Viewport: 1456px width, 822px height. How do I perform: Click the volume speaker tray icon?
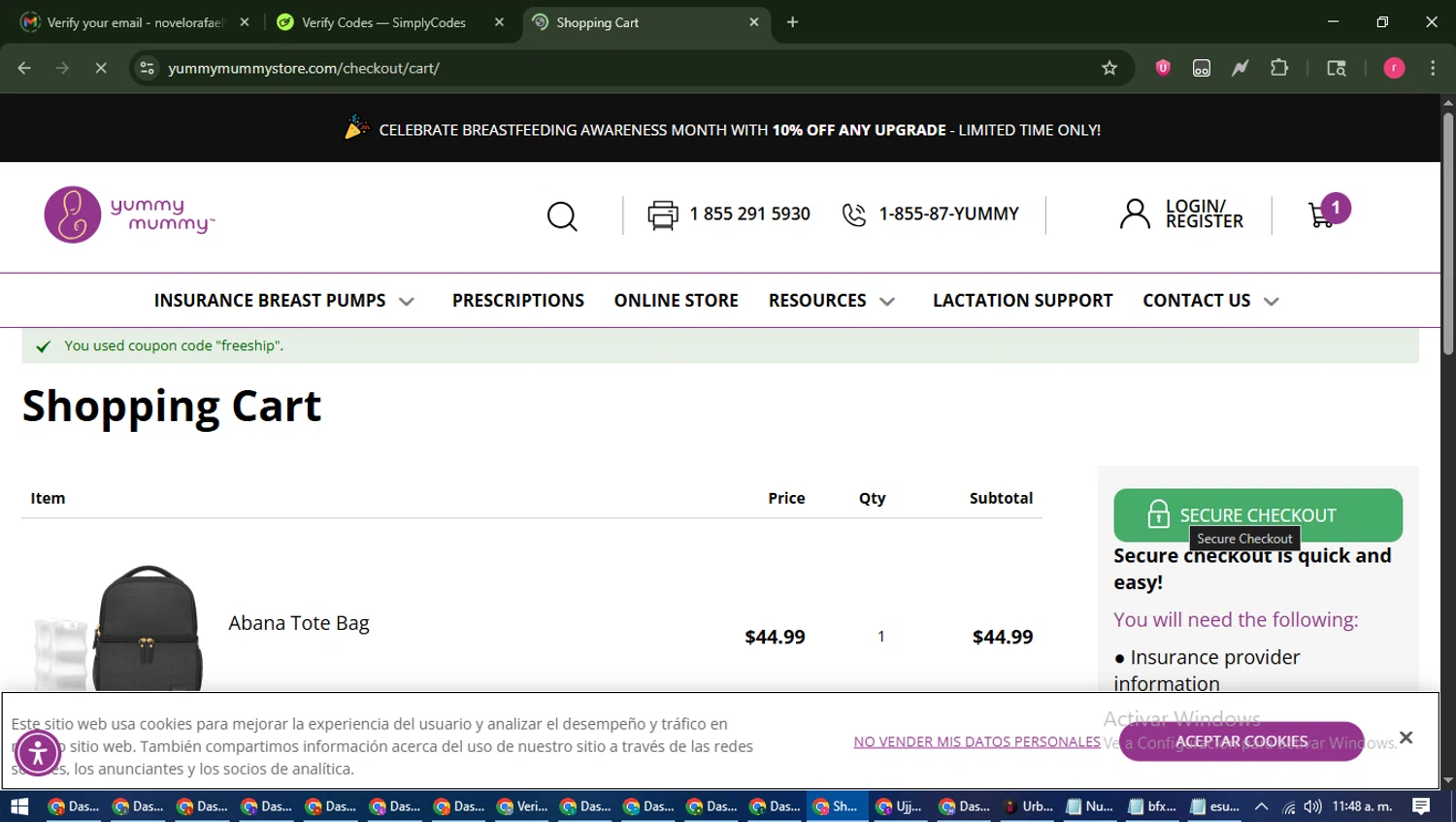(1313, 806)
